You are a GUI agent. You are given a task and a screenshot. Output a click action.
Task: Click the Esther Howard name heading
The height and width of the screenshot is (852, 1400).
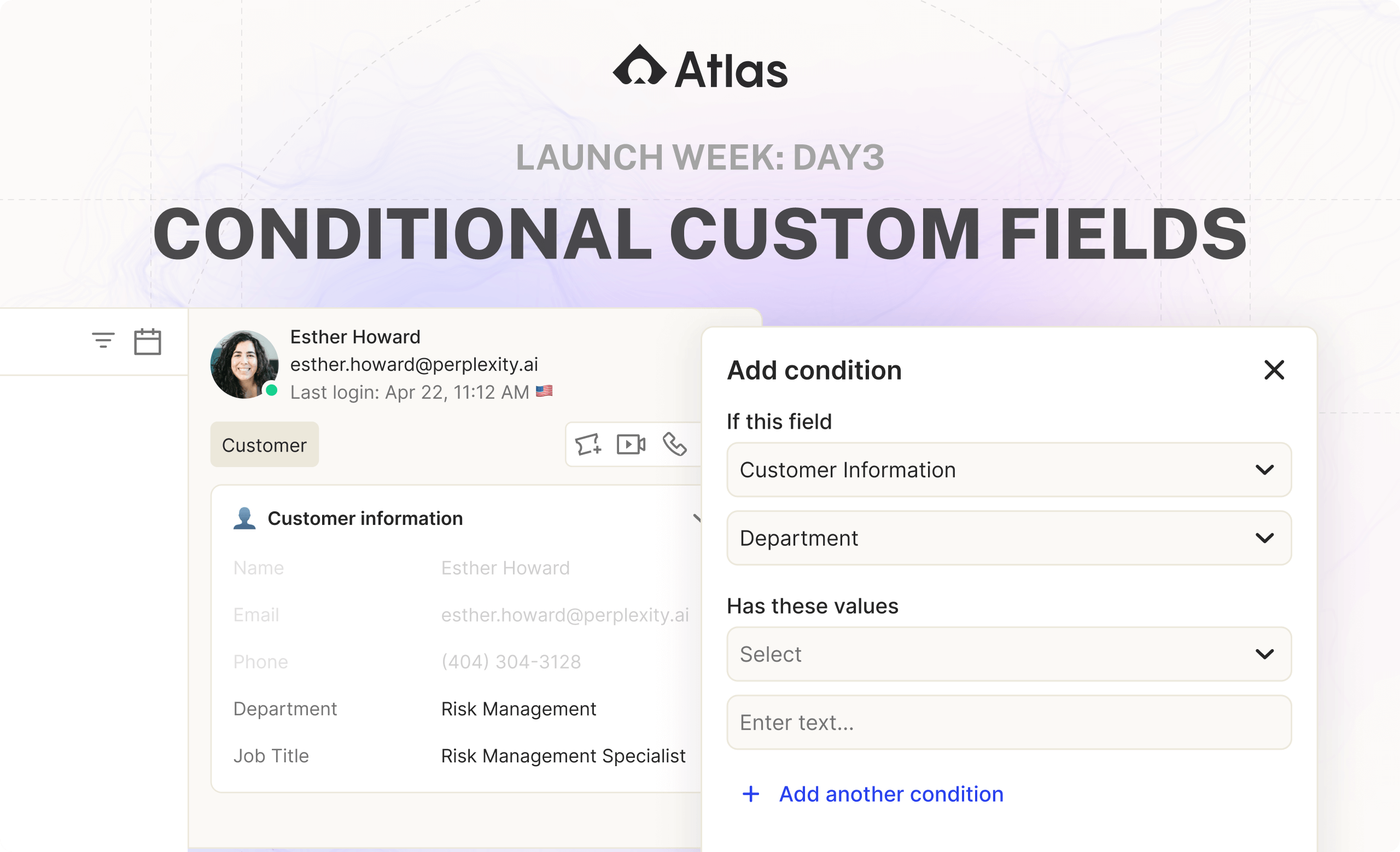355,337
